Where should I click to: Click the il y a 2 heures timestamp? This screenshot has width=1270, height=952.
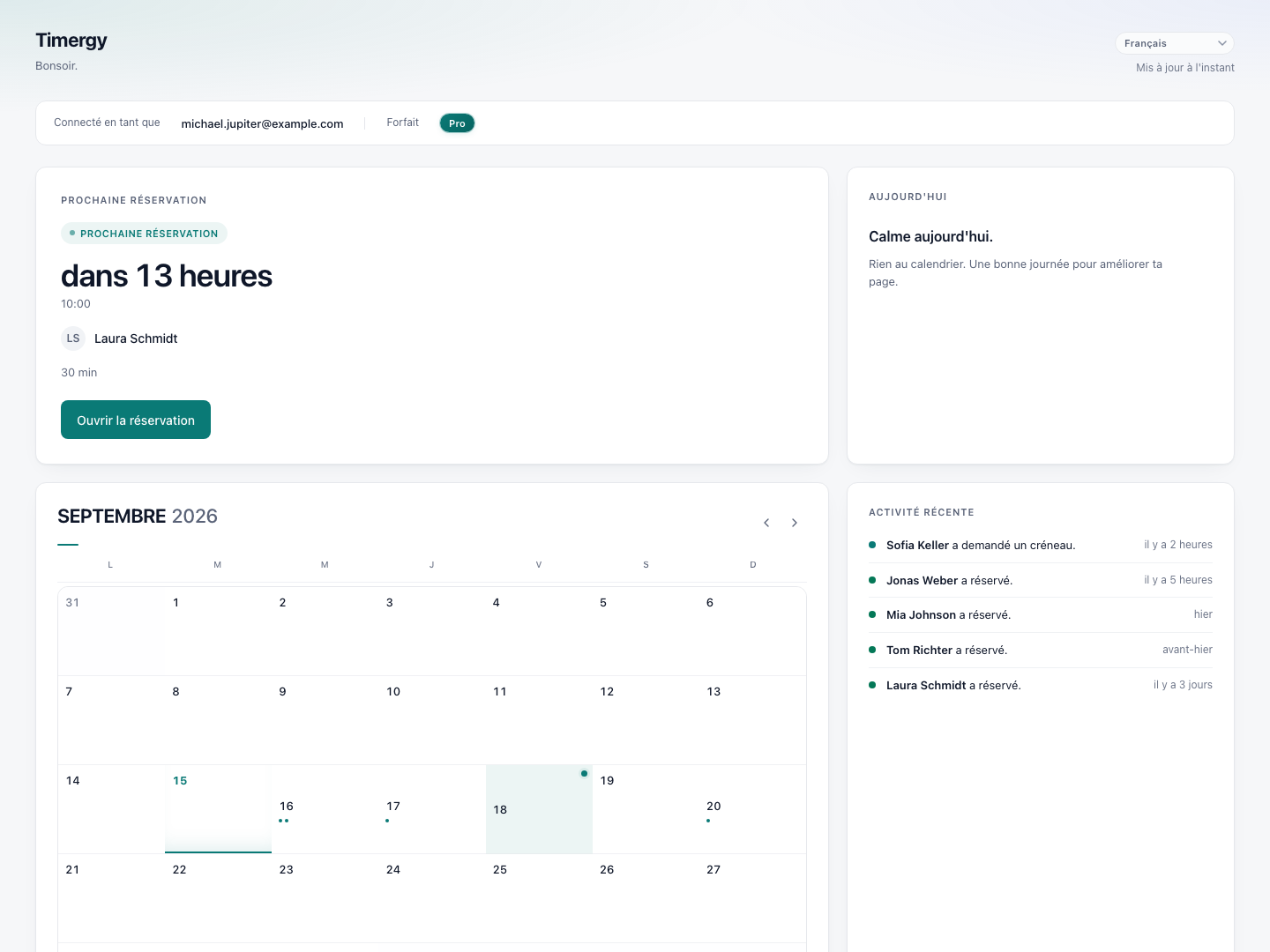pyautogui.click(x=1178, y=545)
